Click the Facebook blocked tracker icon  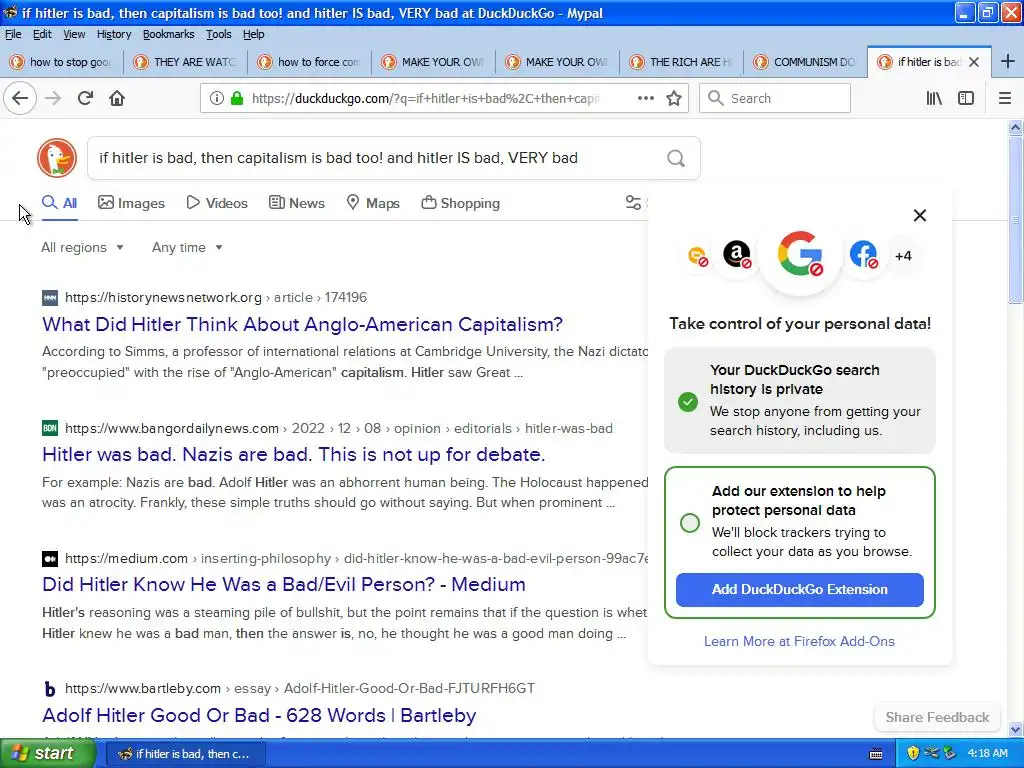863,254
